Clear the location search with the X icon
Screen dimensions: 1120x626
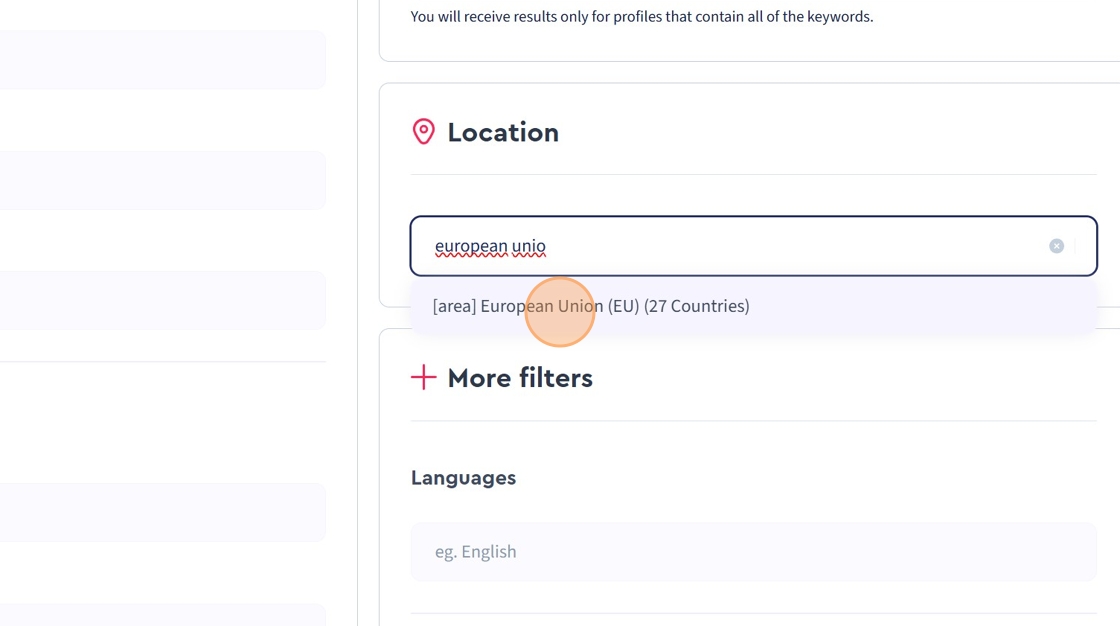pos(1056,246)
